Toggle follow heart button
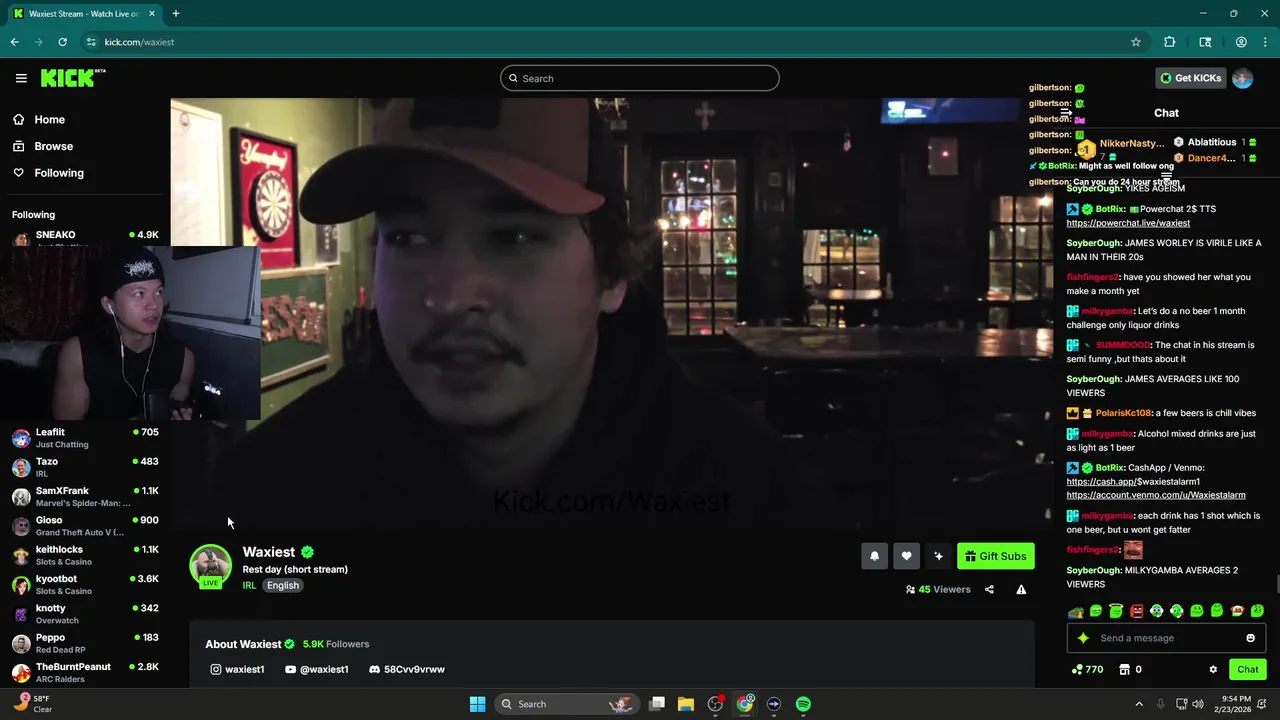 coord(906,557)
